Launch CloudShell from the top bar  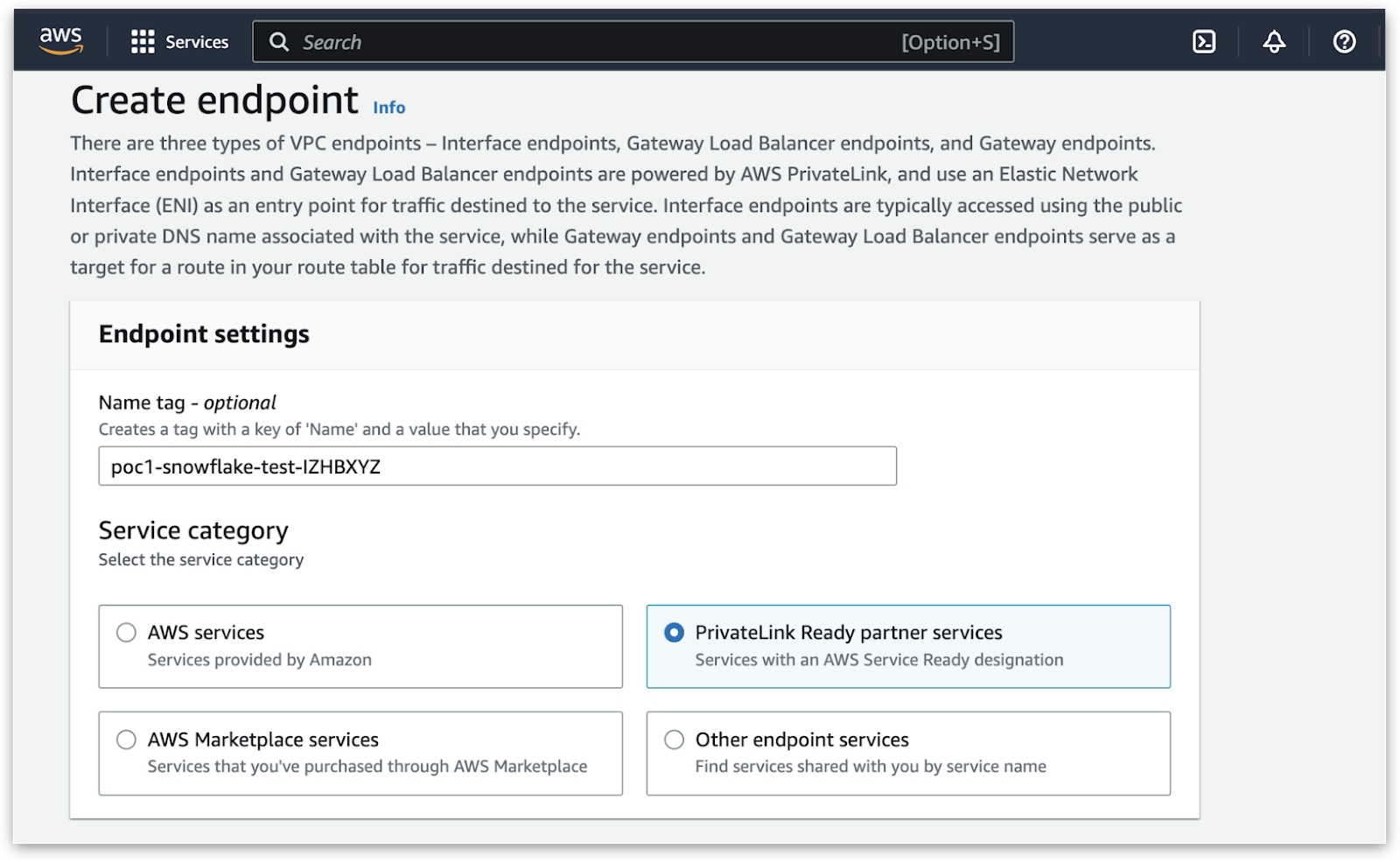1204,42
